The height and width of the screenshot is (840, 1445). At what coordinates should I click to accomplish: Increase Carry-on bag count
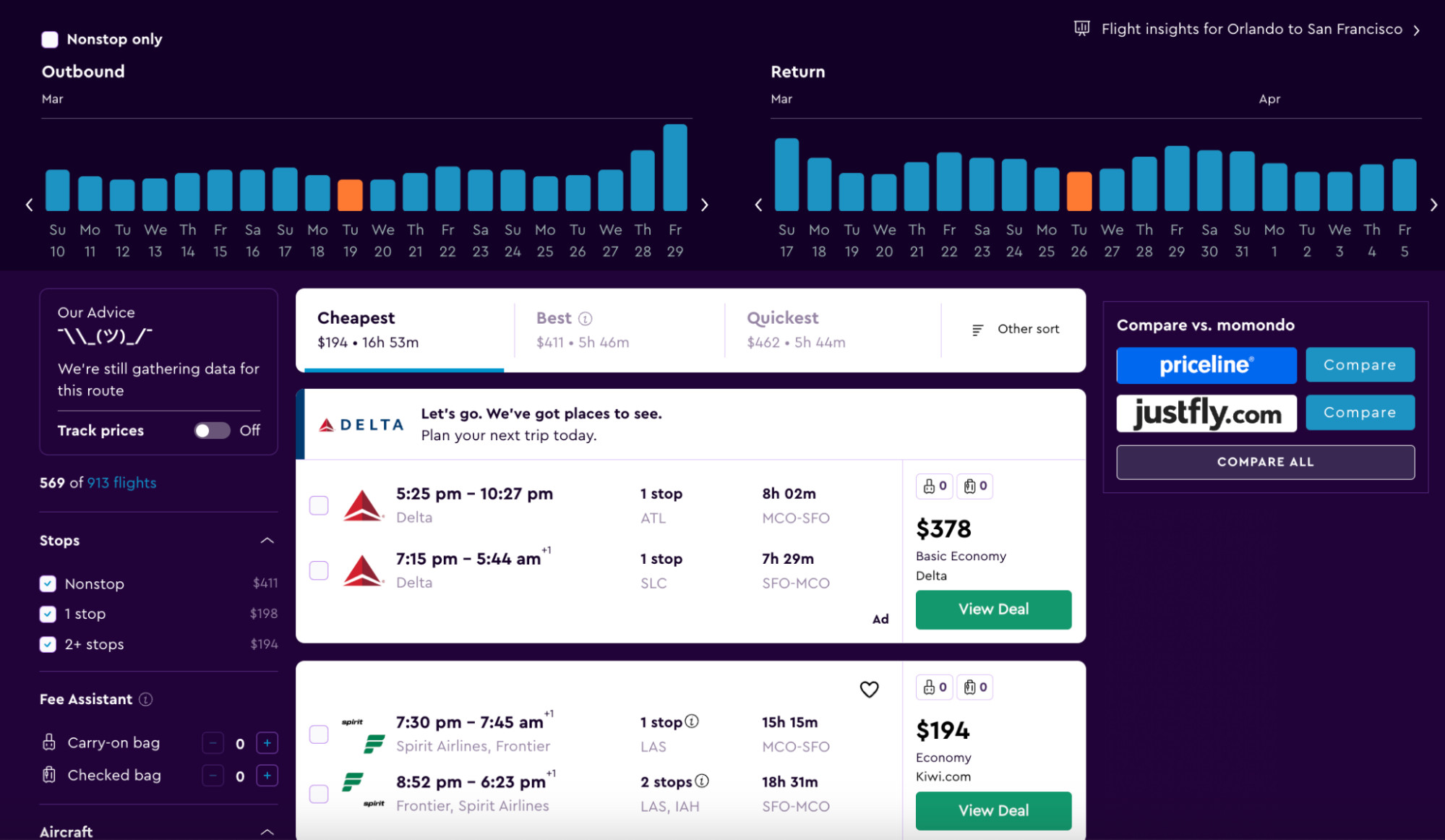coord(267,742)
